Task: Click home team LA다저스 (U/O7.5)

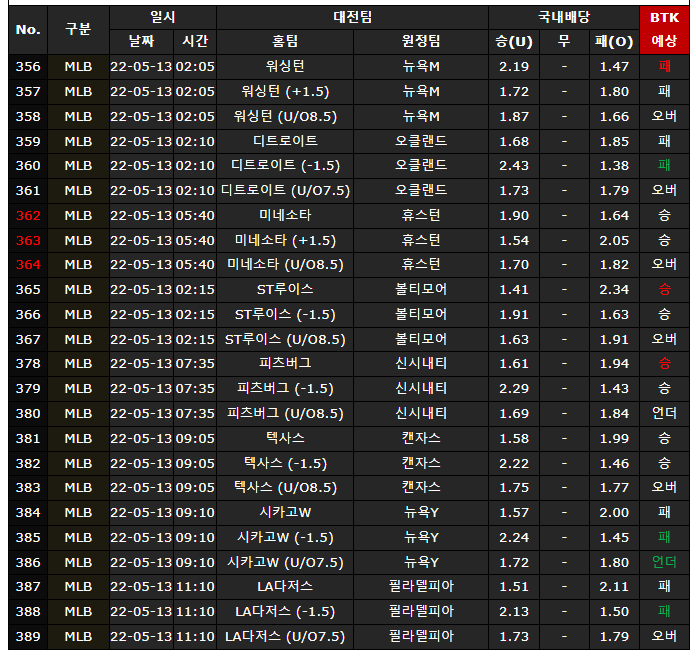Action: [285, 637]
